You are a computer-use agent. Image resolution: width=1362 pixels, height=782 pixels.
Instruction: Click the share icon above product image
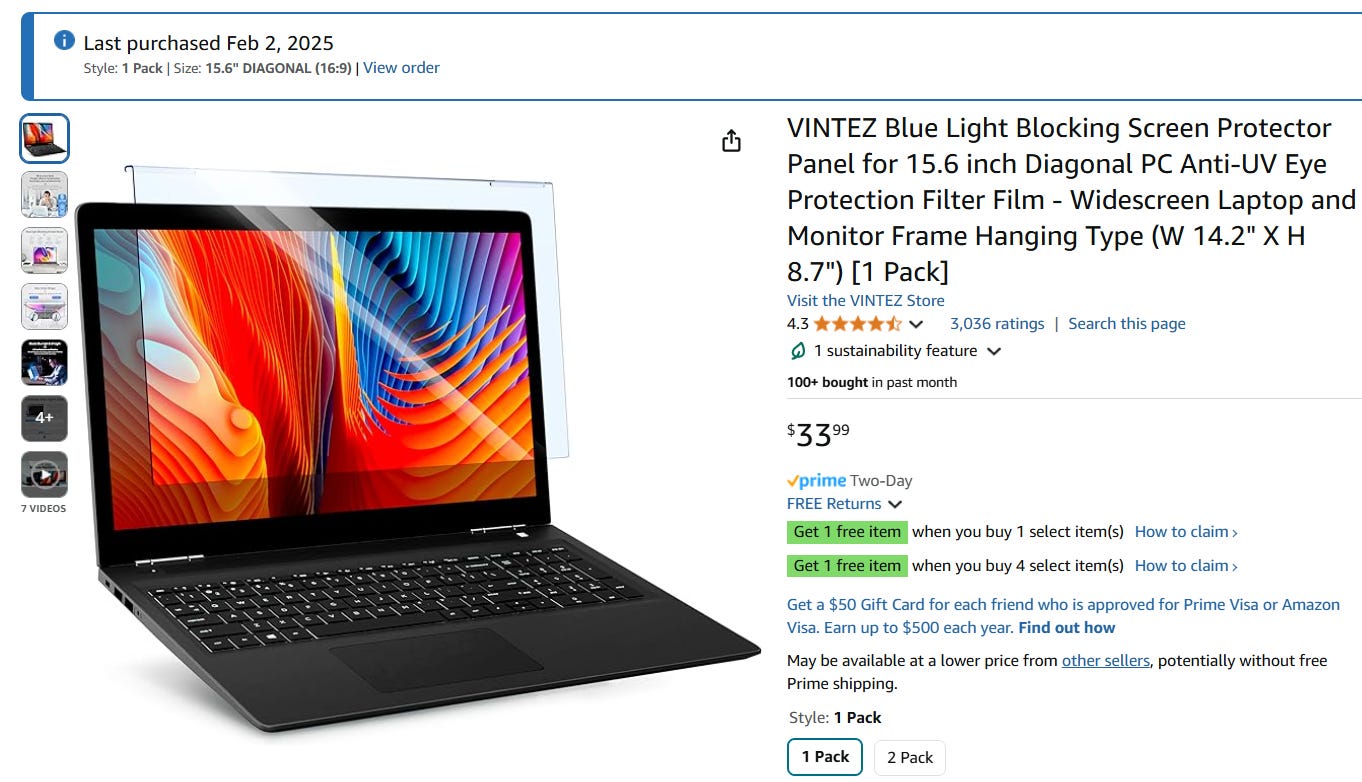(731, 140)
